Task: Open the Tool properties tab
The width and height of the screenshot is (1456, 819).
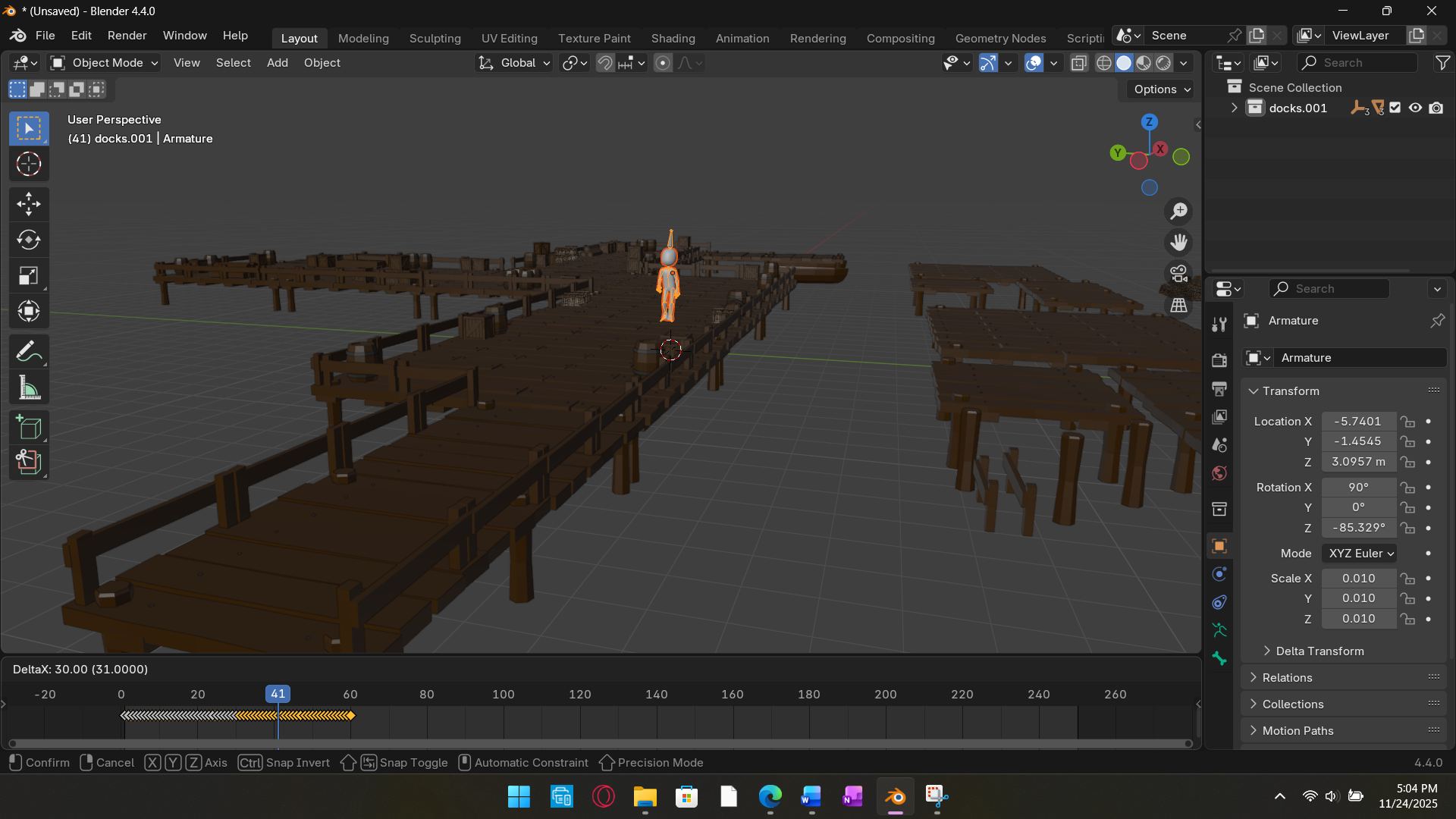Action: pyautogui.click(x=1219, y=325)
